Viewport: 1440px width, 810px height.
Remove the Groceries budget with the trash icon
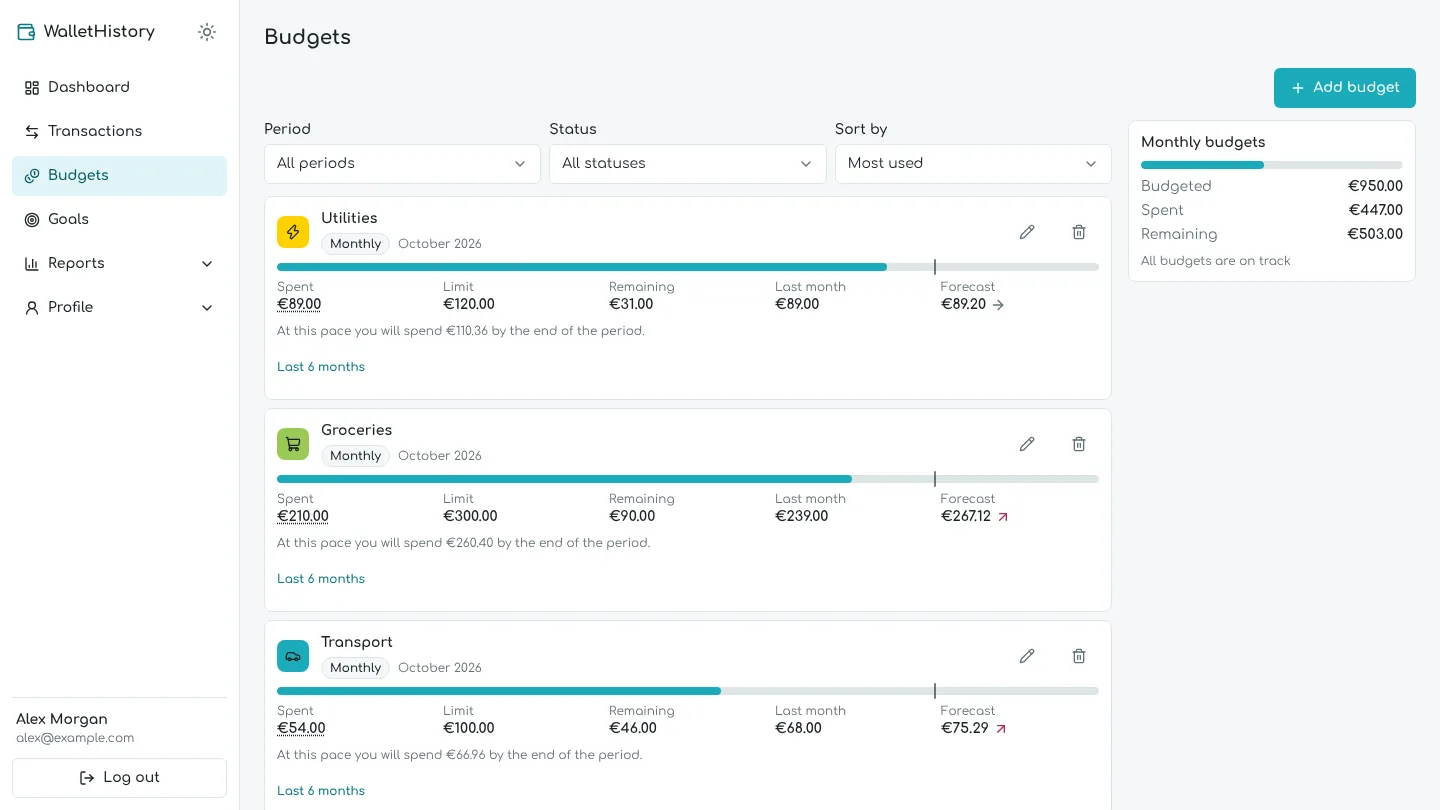tap(1079, 444)
